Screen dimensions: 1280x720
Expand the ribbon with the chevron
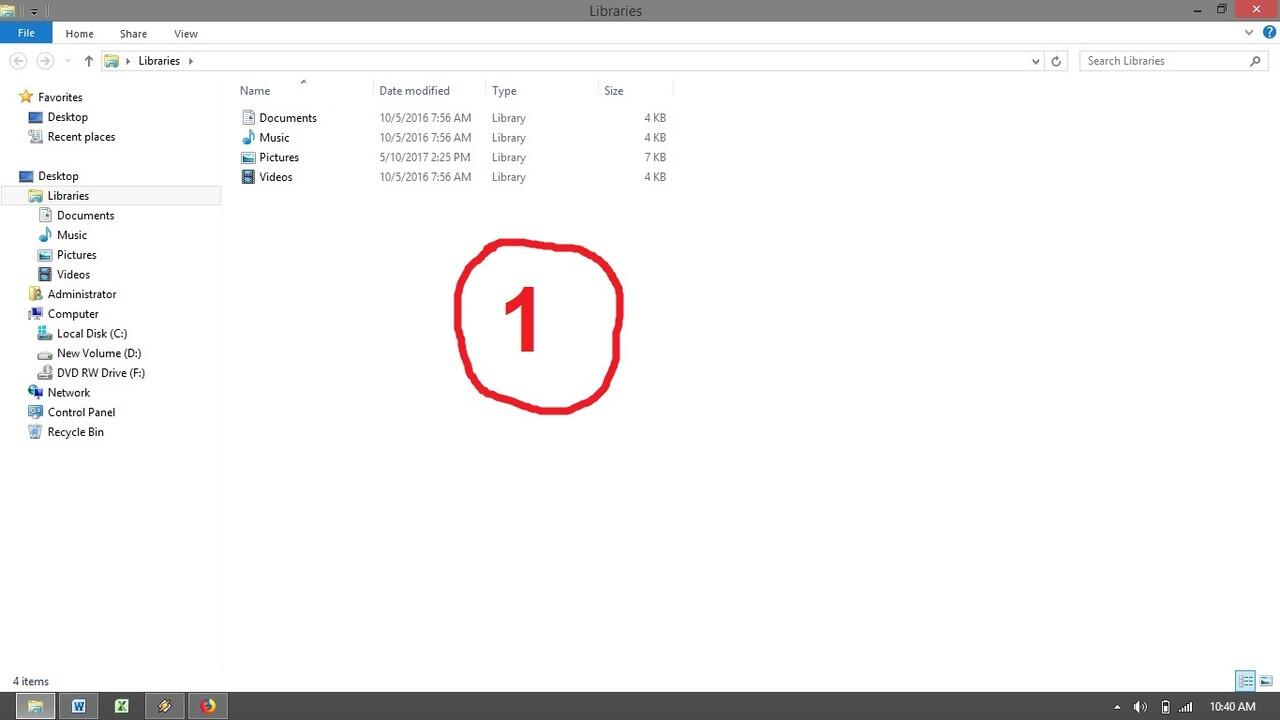pos(1249,33)
